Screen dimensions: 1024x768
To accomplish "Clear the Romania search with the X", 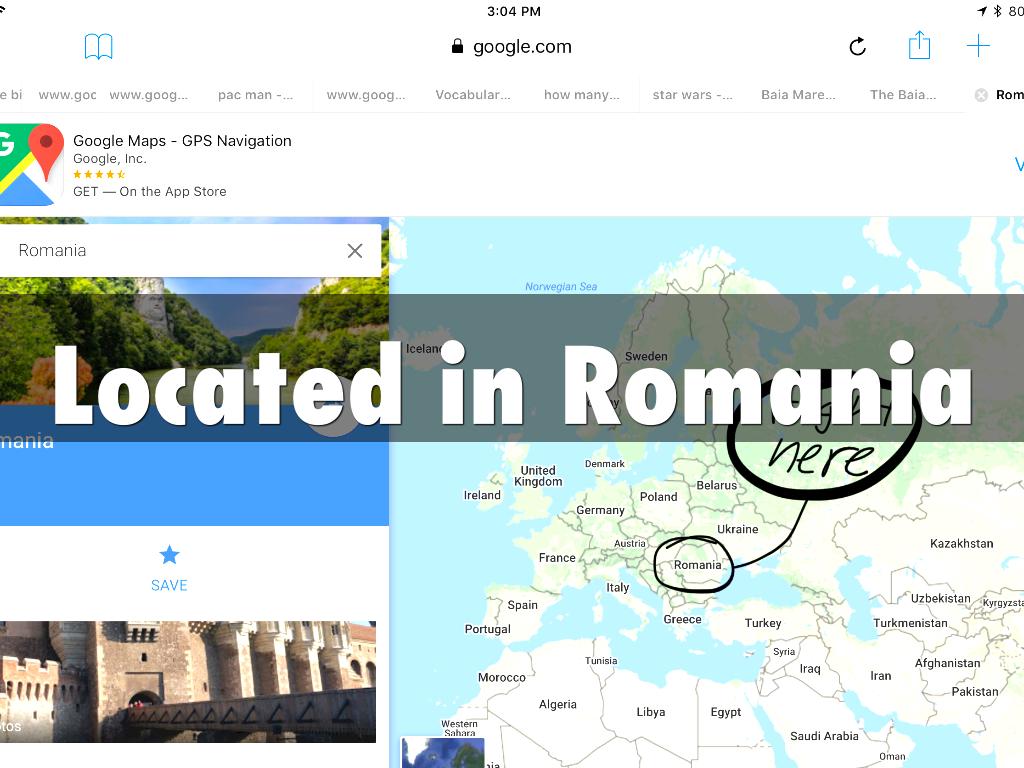I will click(x=355, y=251).
